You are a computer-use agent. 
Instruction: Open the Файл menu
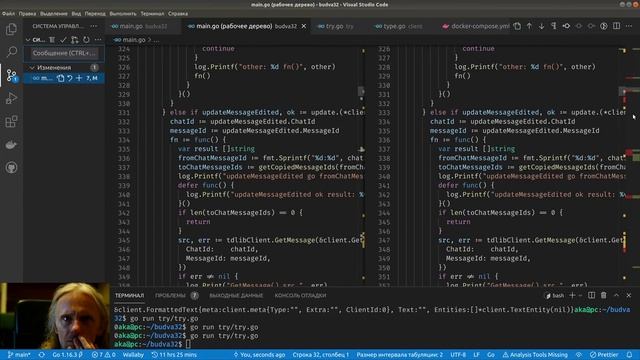click(x=8, y=13)
